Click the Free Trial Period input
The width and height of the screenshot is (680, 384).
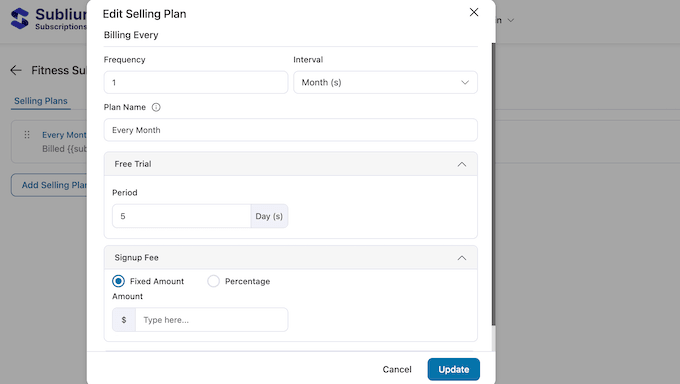(x=181, y=216)
